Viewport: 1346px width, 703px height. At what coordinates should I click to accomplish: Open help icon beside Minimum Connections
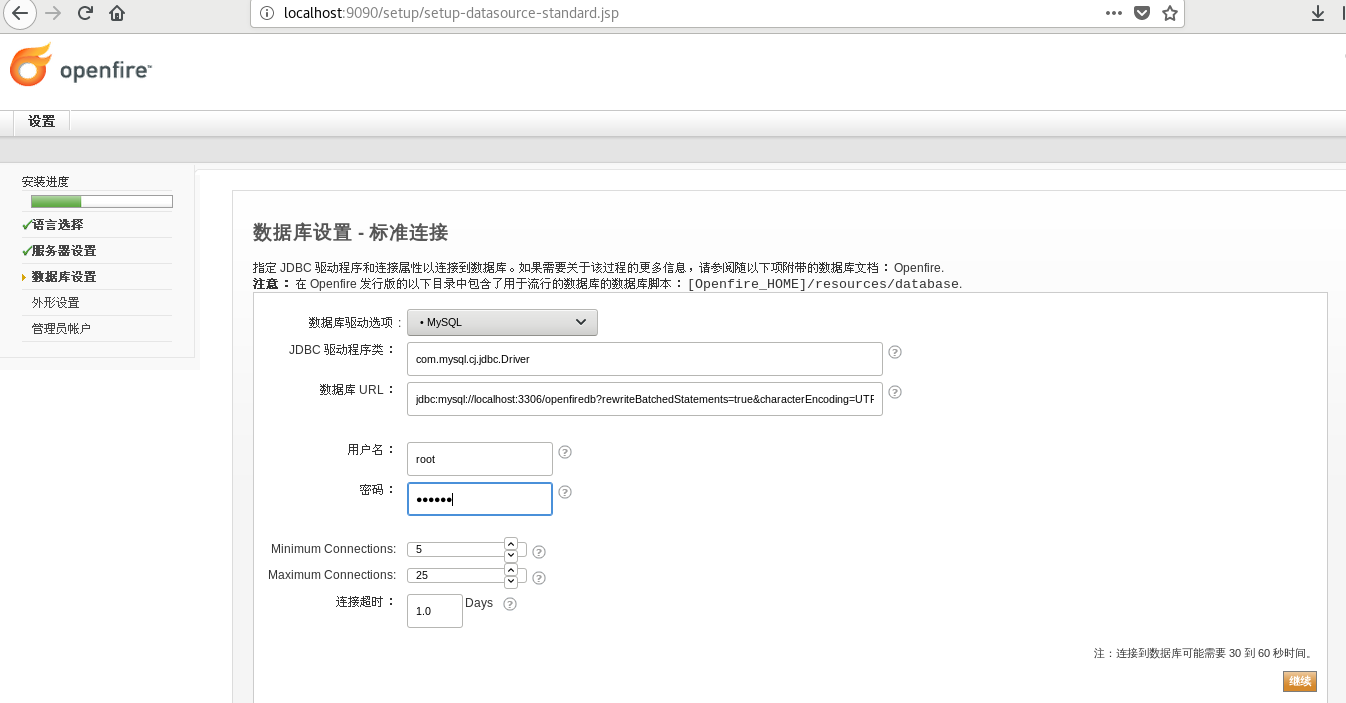(x=539, y=552)
